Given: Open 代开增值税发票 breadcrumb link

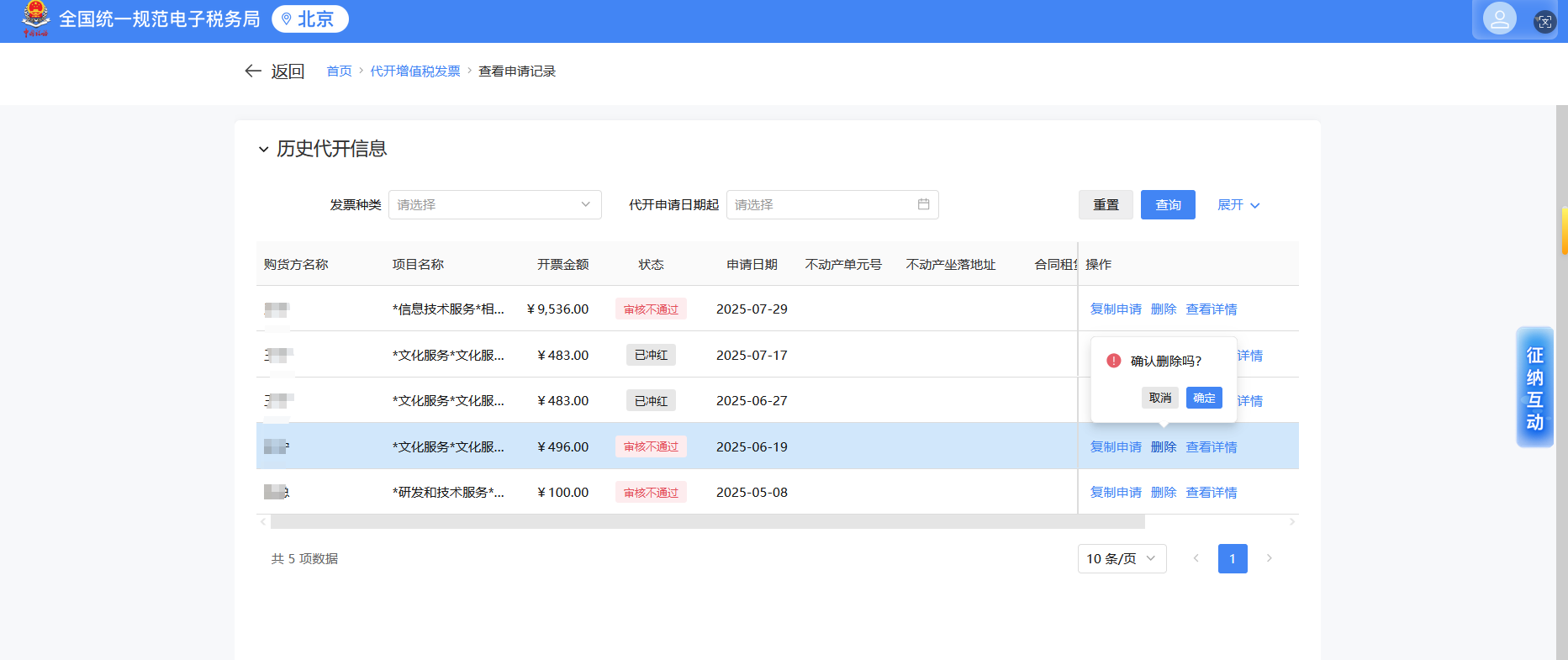Looking at the screenshot, I should 415,71.
